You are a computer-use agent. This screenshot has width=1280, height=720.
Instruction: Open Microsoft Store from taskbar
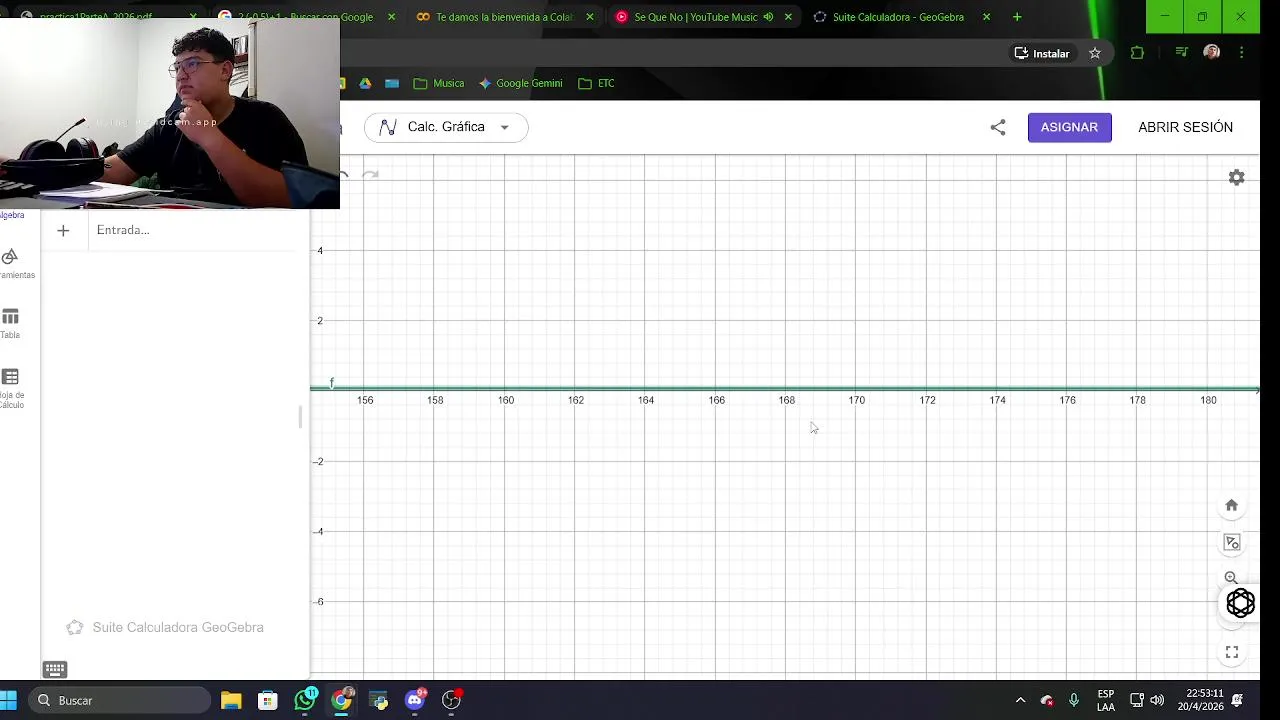click(x=267, y=700)
